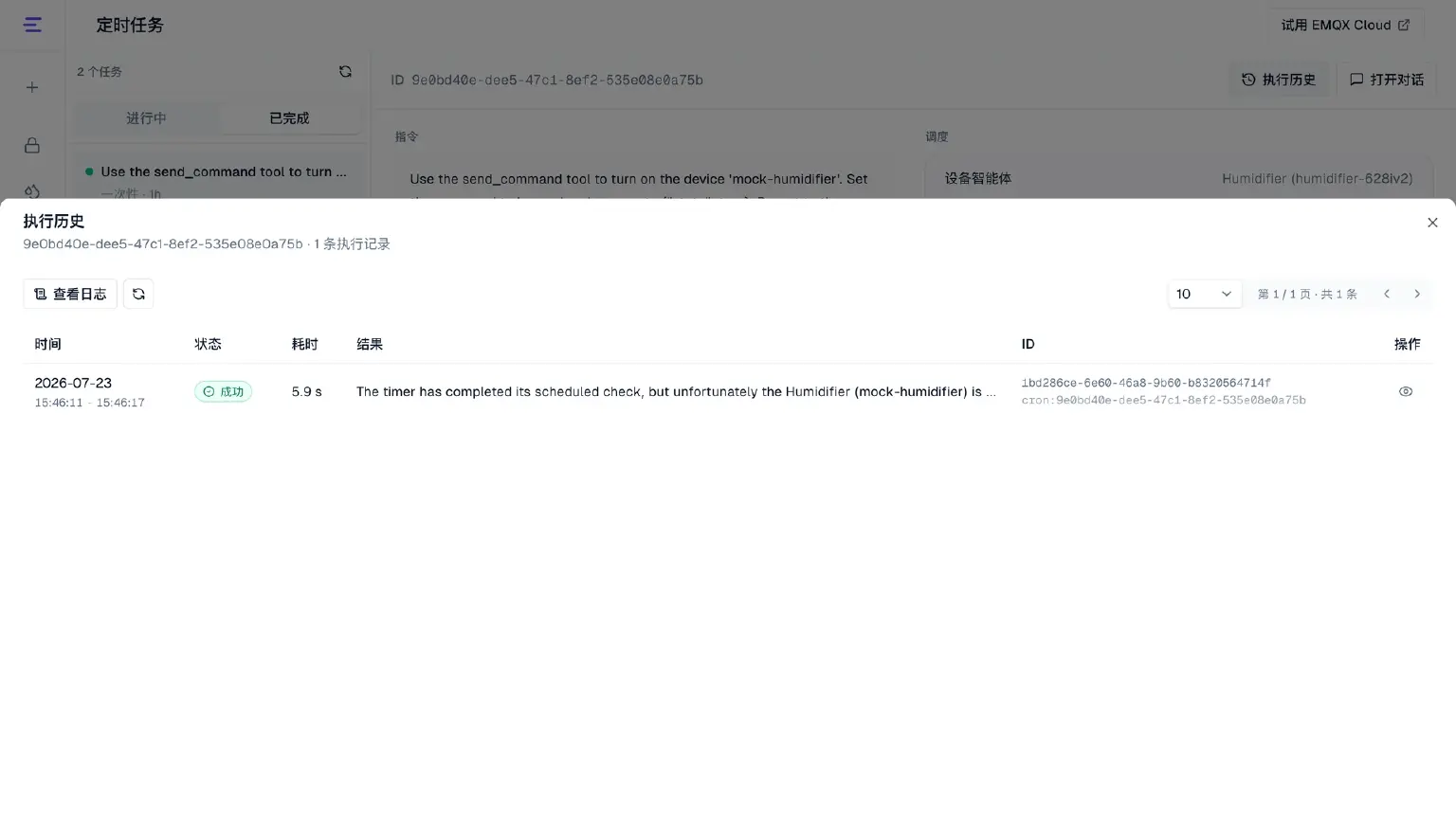This screenshot has width=1456, height=828.
Task: Switch to the 已完成 tab
Action: (x=289, y=118)
